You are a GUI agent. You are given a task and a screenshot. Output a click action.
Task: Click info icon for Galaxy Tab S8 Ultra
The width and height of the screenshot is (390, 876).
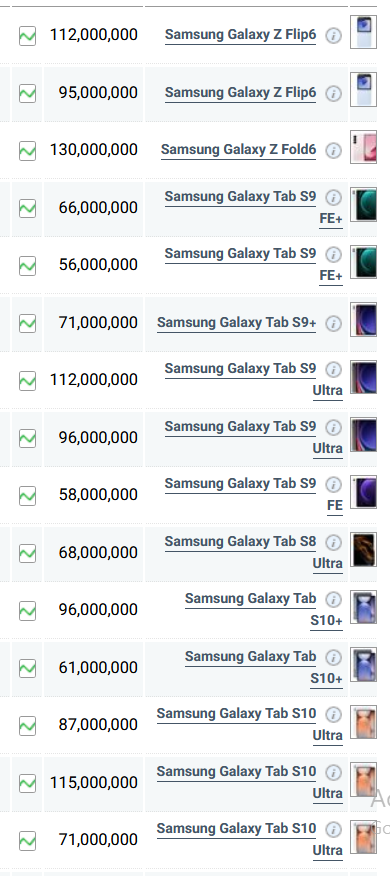[334, 542]
